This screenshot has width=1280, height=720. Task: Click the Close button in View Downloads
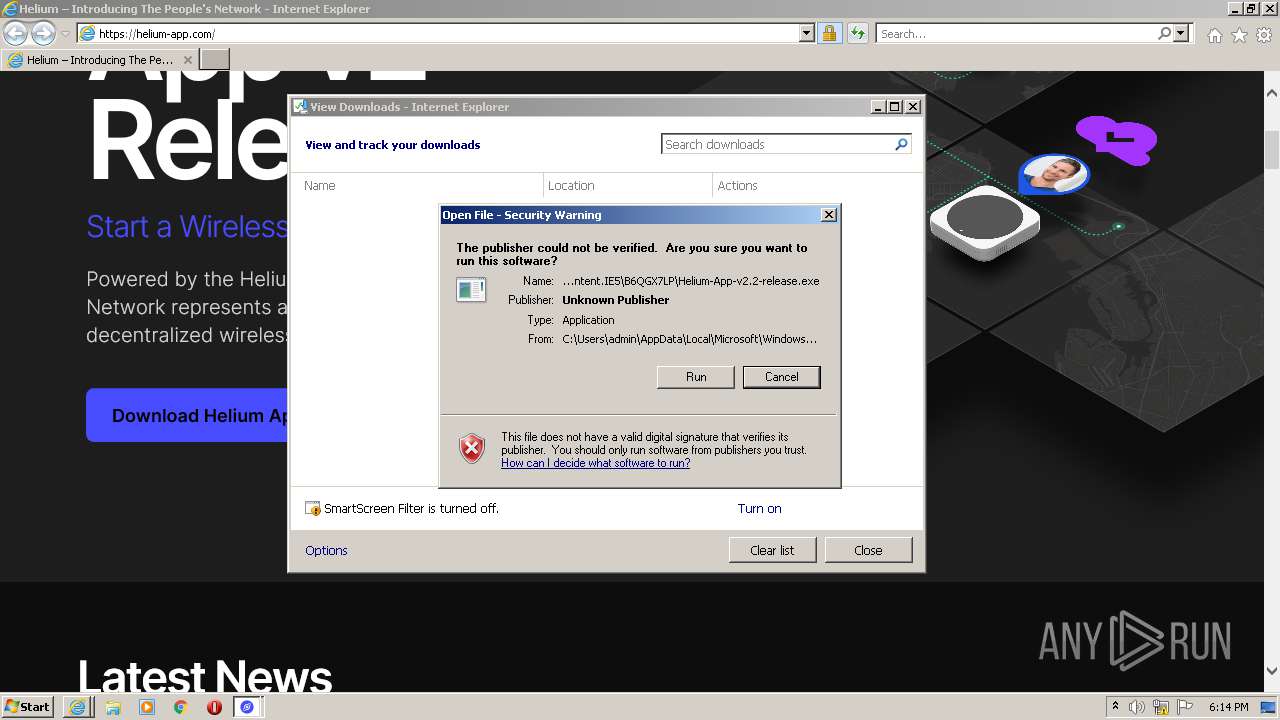868,550
